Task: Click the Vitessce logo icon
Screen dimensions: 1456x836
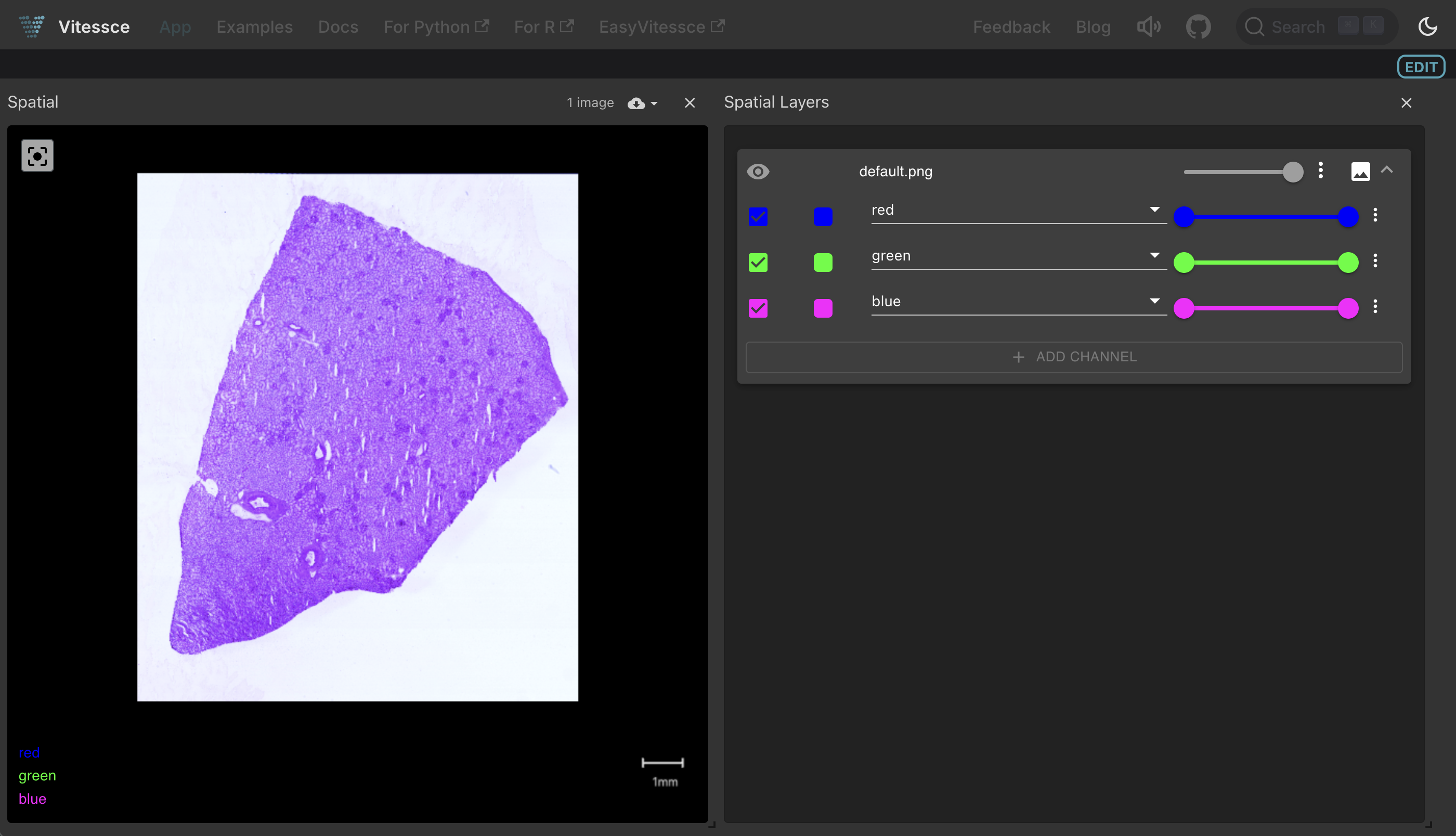Action: [32, 27]
